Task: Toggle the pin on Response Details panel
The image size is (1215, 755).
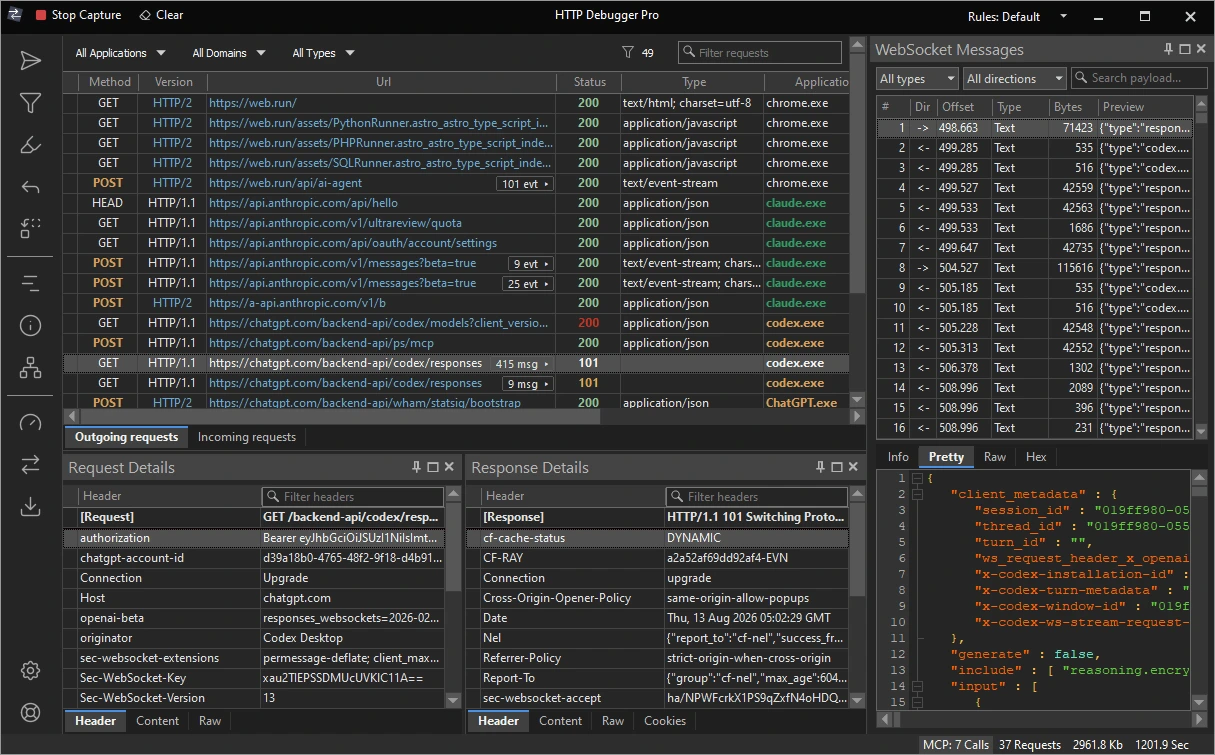Action: (820, 467)
